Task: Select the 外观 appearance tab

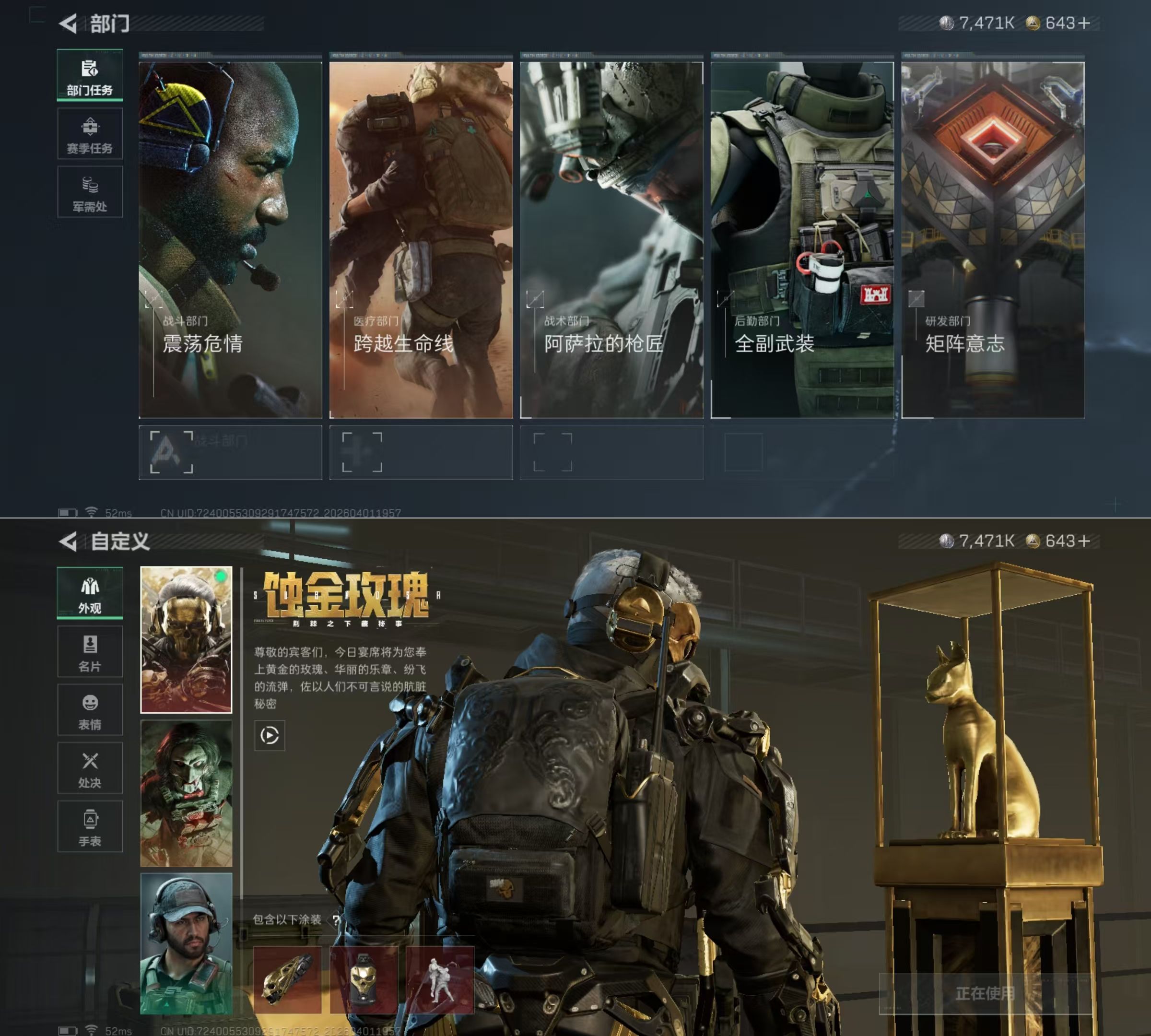Action: pyautogui.click(x=90, y=593)
